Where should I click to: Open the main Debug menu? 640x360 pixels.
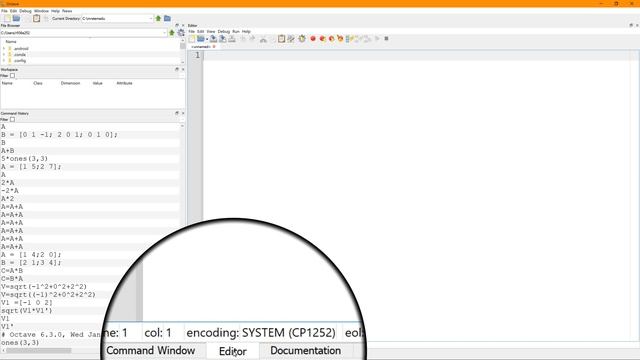(25, 11)
